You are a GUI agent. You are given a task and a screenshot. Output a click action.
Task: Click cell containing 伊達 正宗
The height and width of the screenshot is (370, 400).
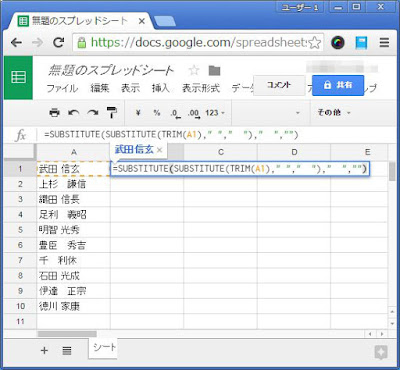[x=74, y=291]
